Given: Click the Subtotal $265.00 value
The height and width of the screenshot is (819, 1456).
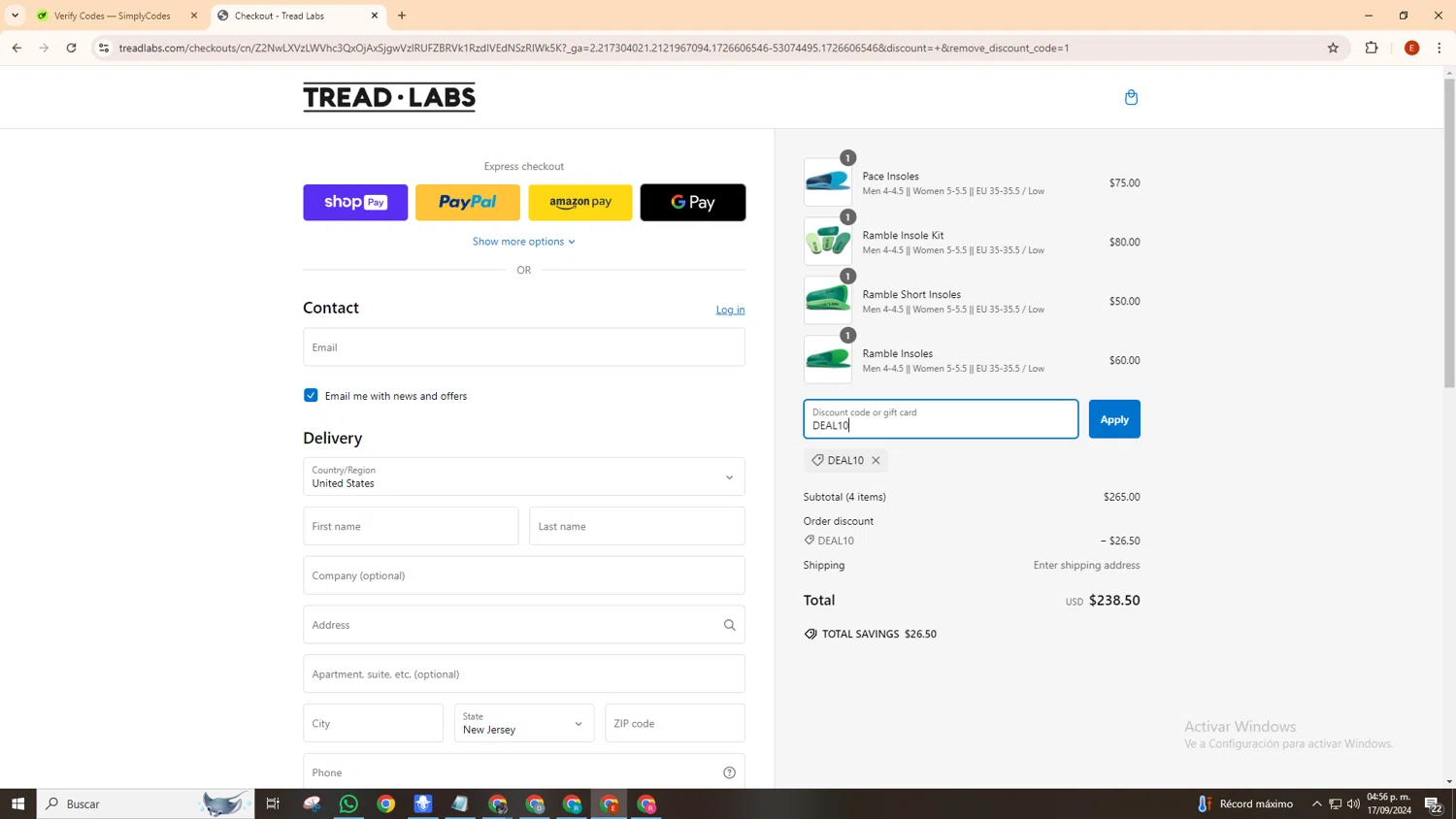Looking at the screenshot, I should pos(1122,497).
